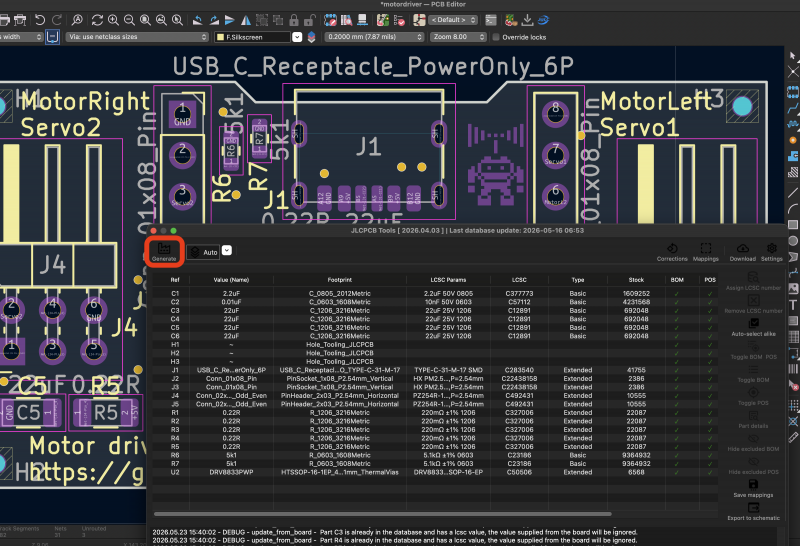The width and height of the screenshot is (800, 546).
Task: Click the parts table horizontal scrollbar
Action: (382, 514)
